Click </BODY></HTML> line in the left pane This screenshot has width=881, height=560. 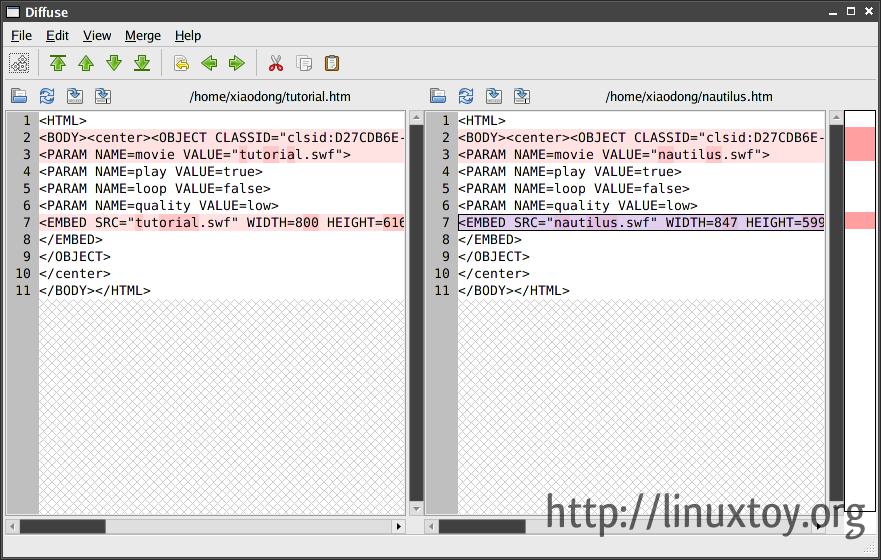(x=222, y=290)
